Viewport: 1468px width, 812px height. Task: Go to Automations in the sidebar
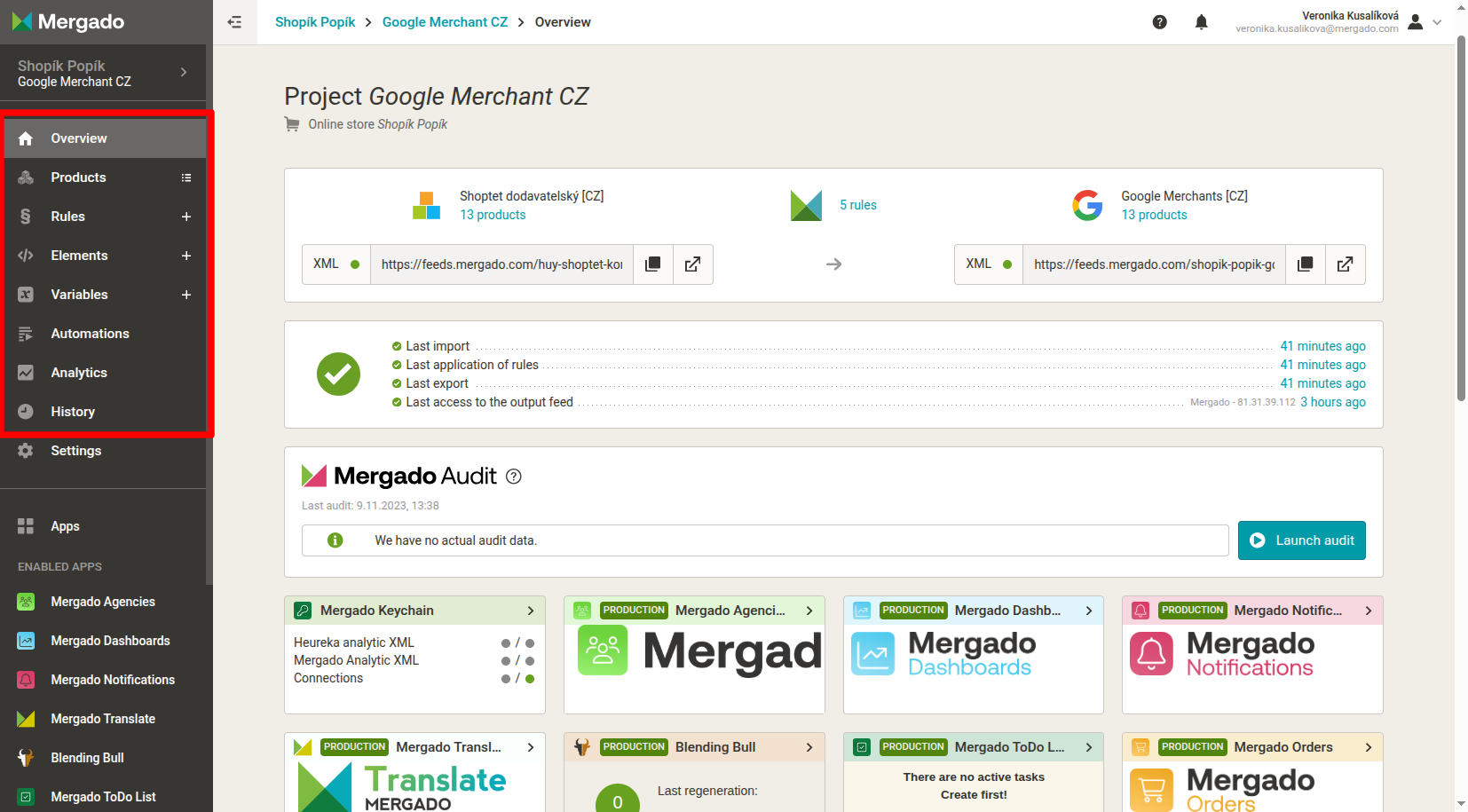(x=90, y=334)
